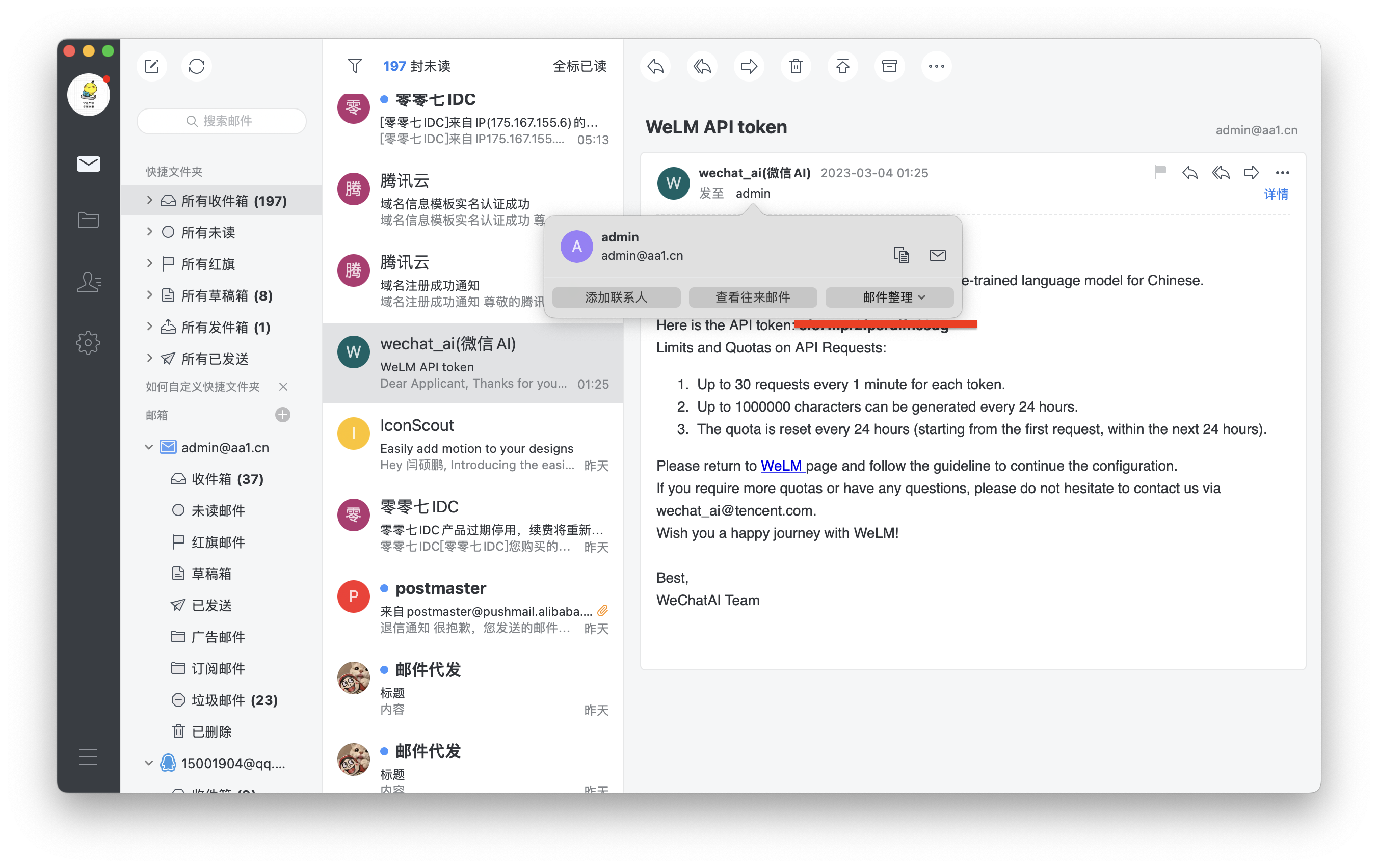Expand the 所有发件箱 (1) folder
The width and height of the screenshot is (1378, 868).
[x=150, y=326]
